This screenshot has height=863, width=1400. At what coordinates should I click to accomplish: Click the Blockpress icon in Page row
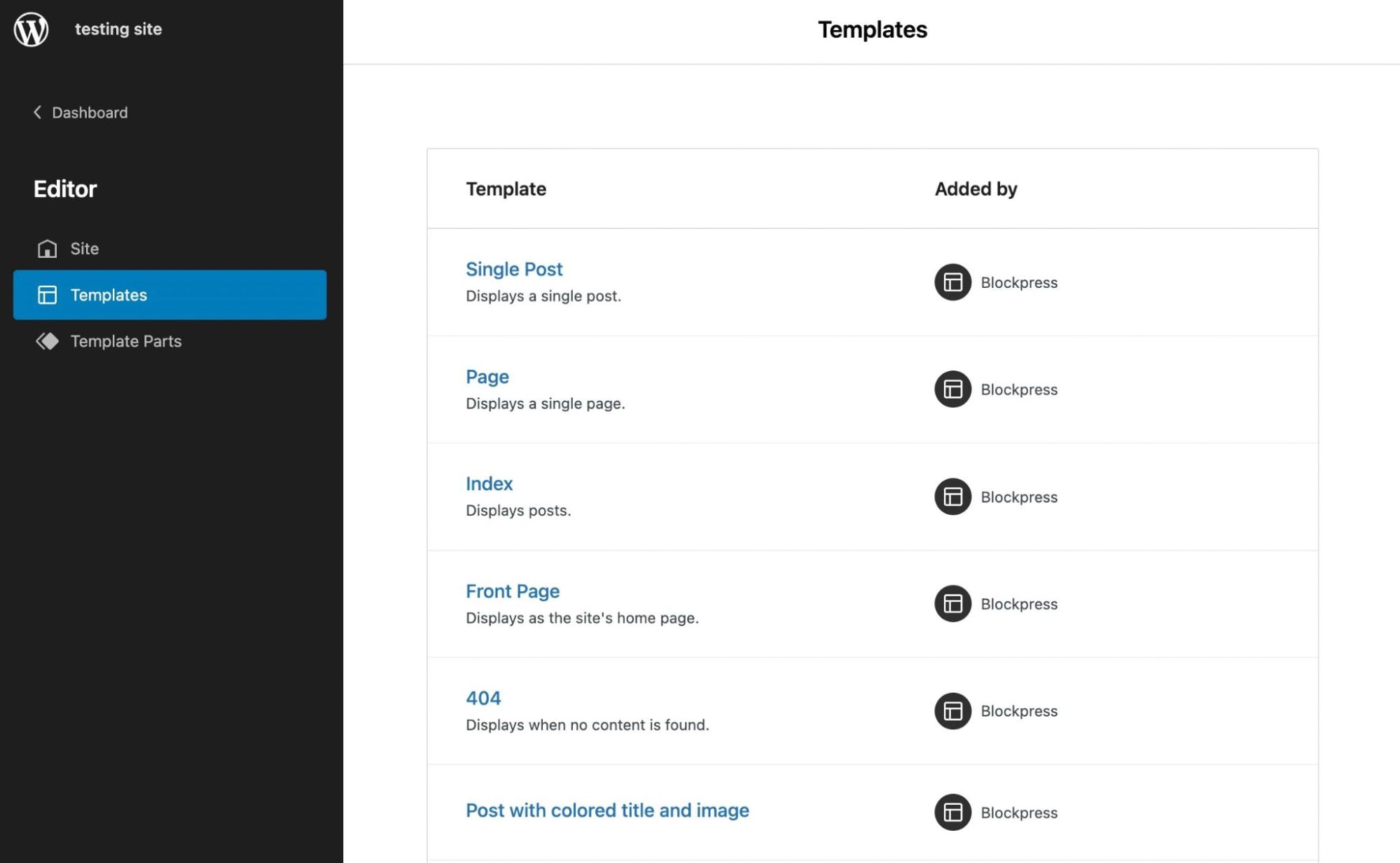[x=952, y=389]
